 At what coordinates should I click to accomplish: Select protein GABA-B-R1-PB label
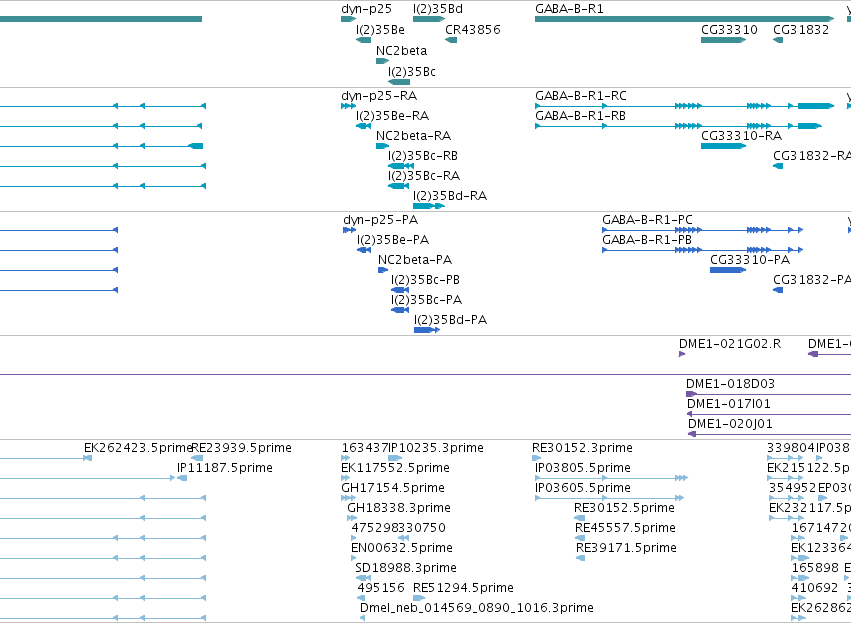point(647,240)
